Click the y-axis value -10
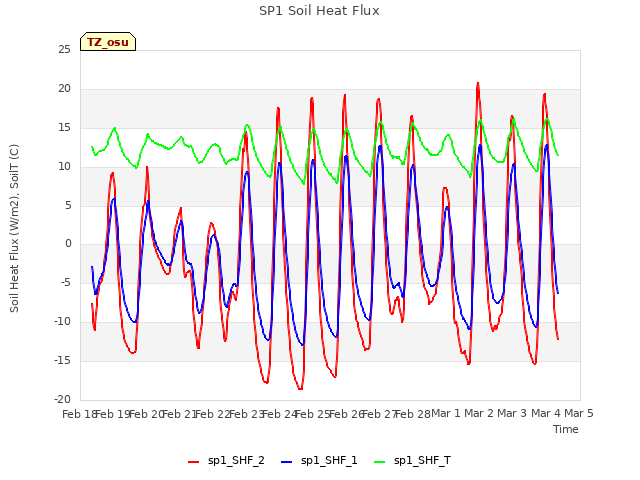The width and height of the screenshot is (640, 480). [x=63, y=322]
